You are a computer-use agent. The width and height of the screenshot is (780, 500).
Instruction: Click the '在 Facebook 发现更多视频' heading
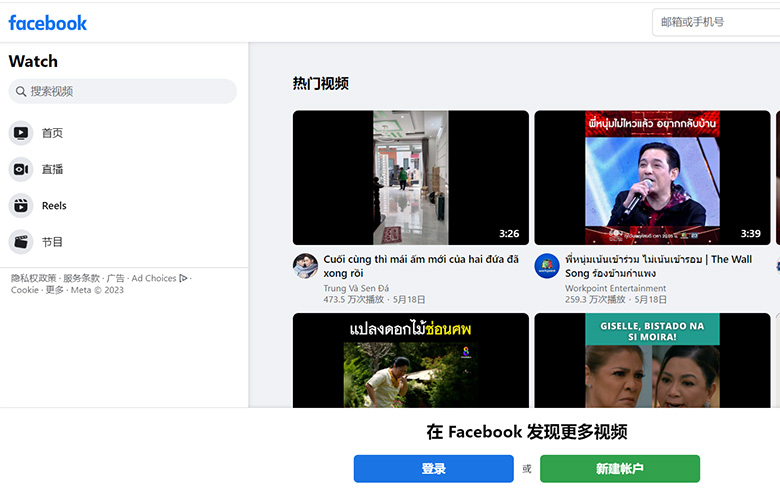(x=527, y=432)
